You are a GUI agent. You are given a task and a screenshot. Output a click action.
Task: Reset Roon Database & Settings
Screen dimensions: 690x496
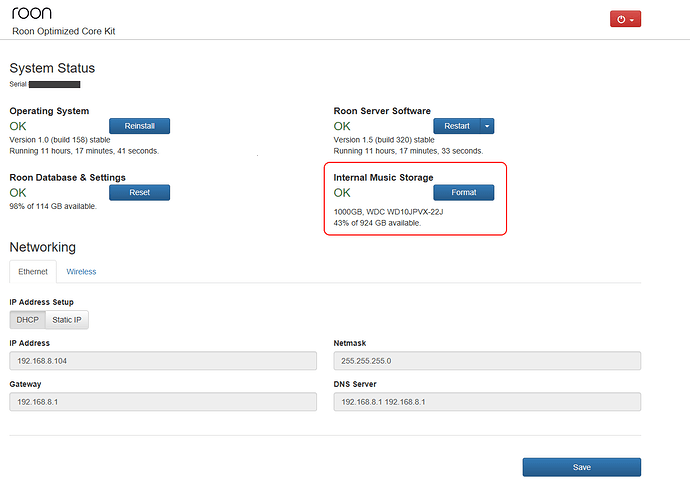139,192
